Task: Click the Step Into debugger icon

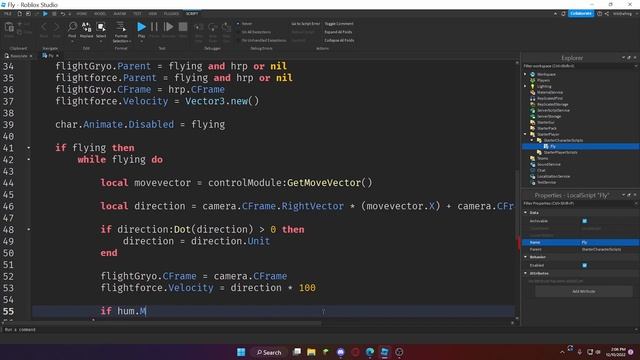Action: coord(199,27)
